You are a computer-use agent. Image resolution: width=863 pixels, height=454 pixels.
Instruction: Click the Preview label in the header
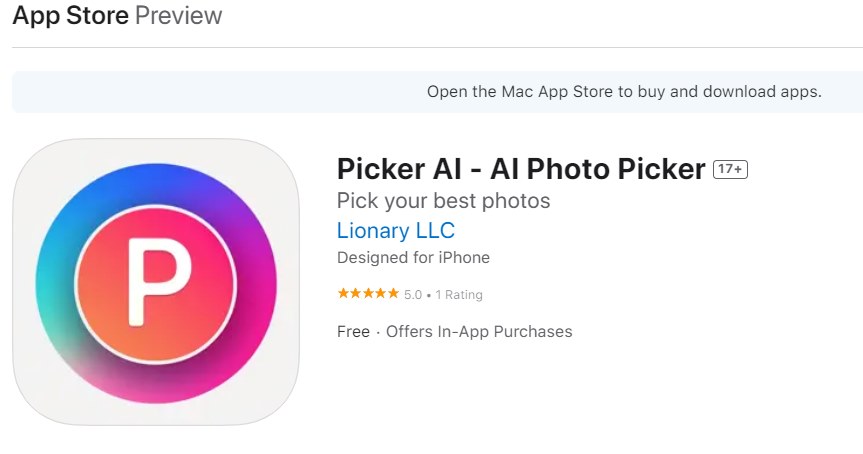178,16
